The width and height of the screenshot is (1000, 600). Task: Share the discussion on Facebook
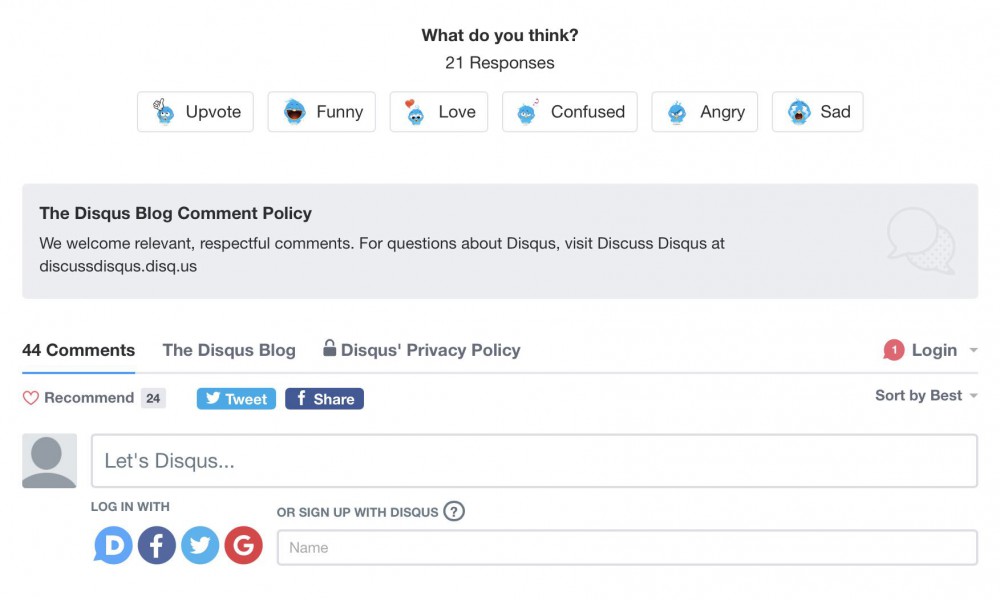324,399
